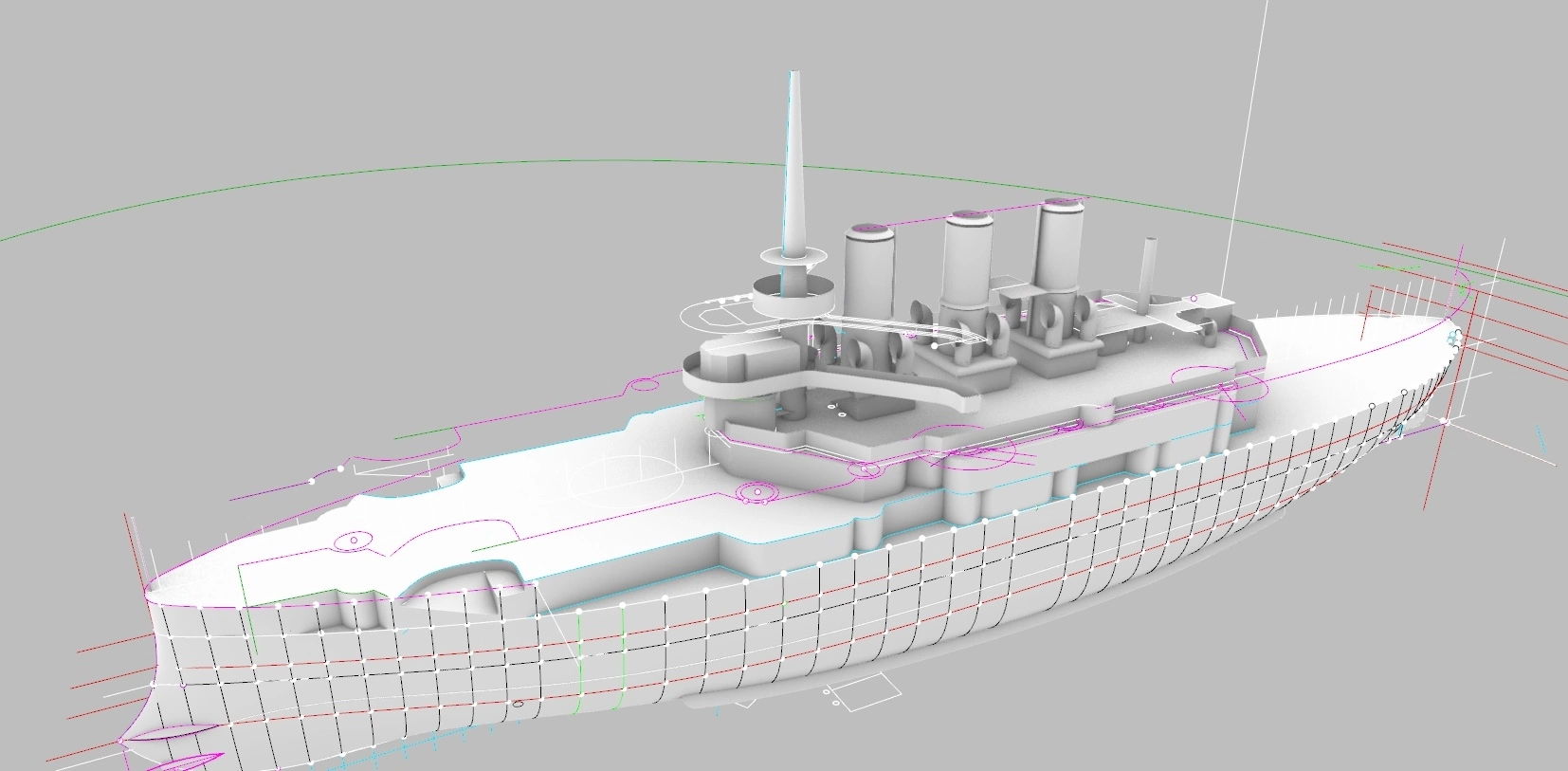This screenshot has height=771, width=1568.
Task: Select the green vertical section line on the hull
Action: pyautogui.click(x=622, y=654)
